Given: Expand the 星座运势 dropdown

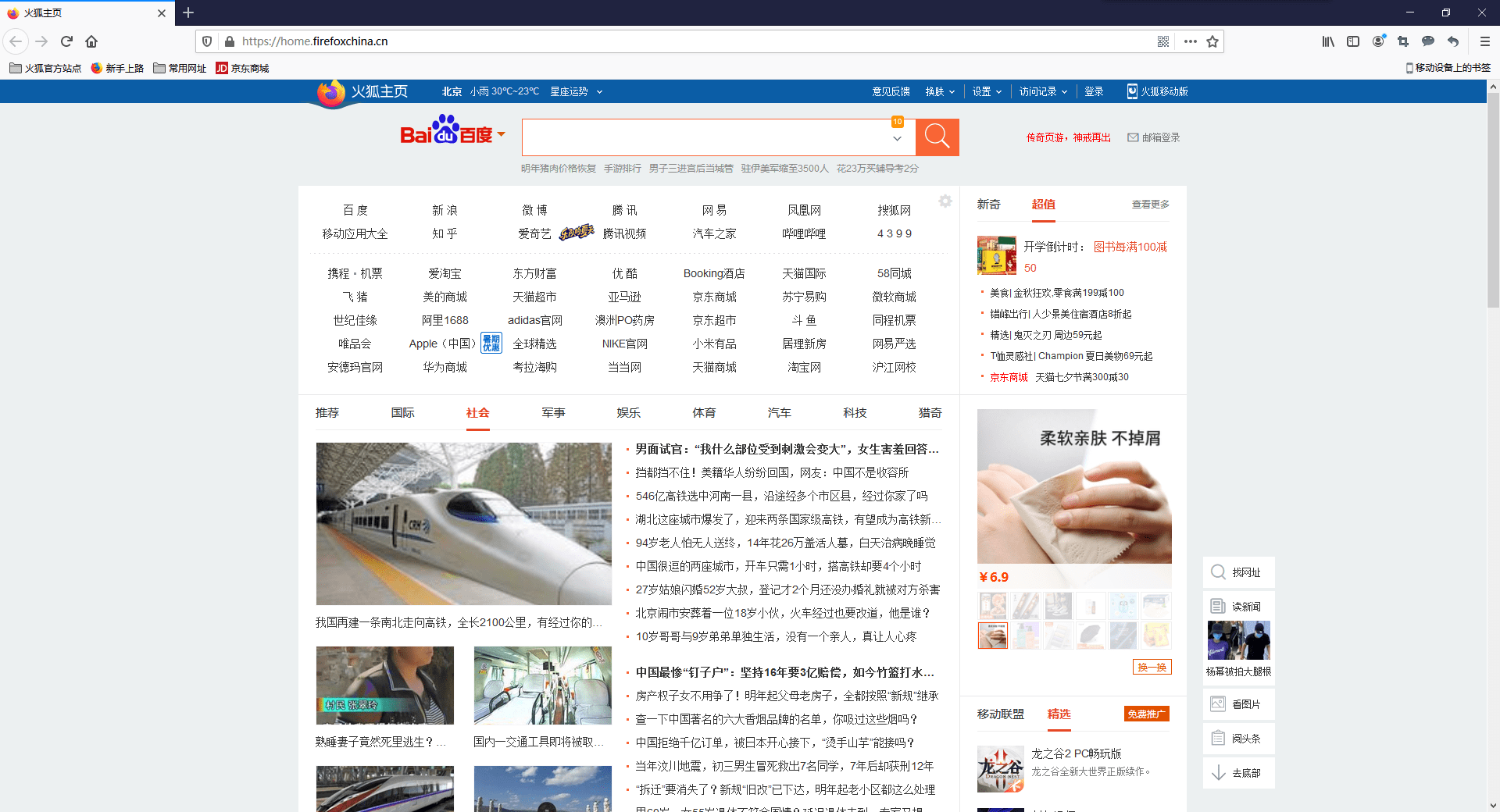Looking at the screenshot, I should (x=576, y=91).
